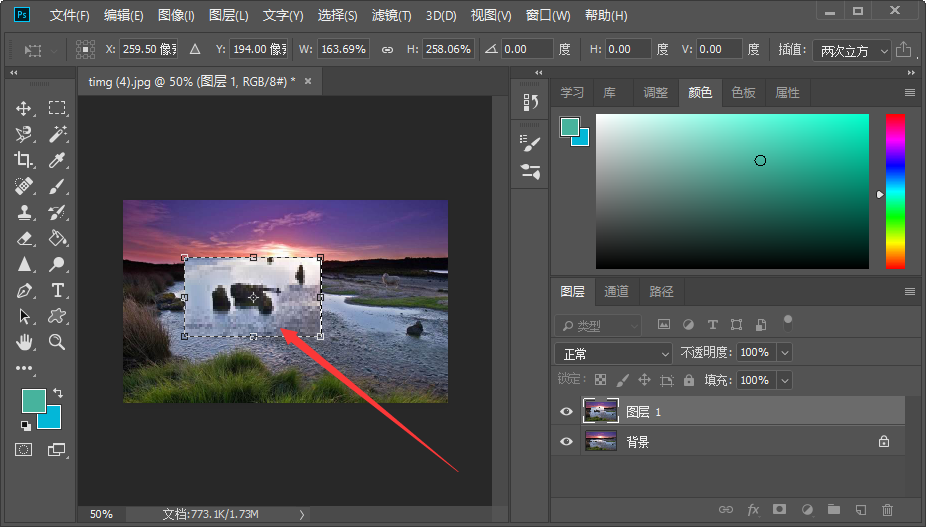Screen dimensions: 926x527
Task: Click the foreground color swatch in toolbar
Action: [33, 401]
